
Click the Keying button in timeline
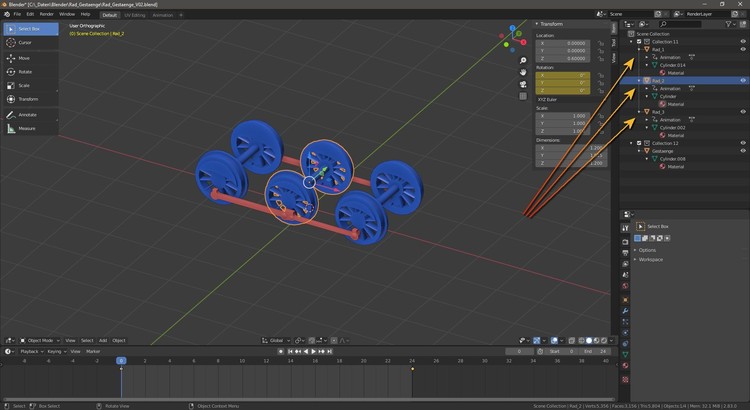pos(54,352)
